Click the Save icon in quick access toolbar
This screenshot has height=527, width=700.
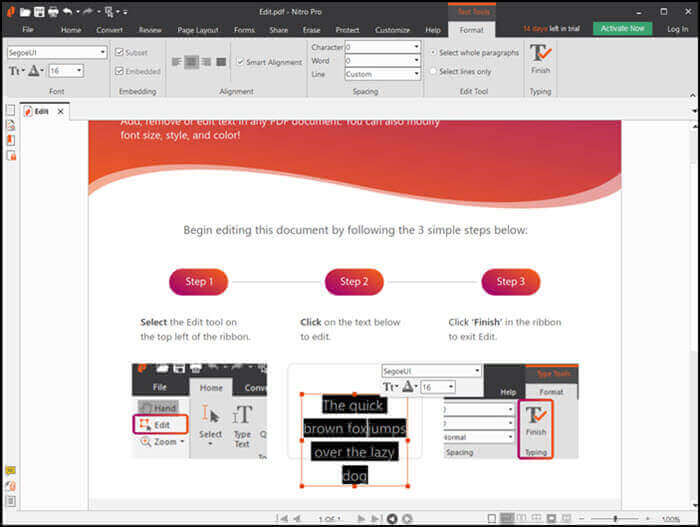coord(38,11)
